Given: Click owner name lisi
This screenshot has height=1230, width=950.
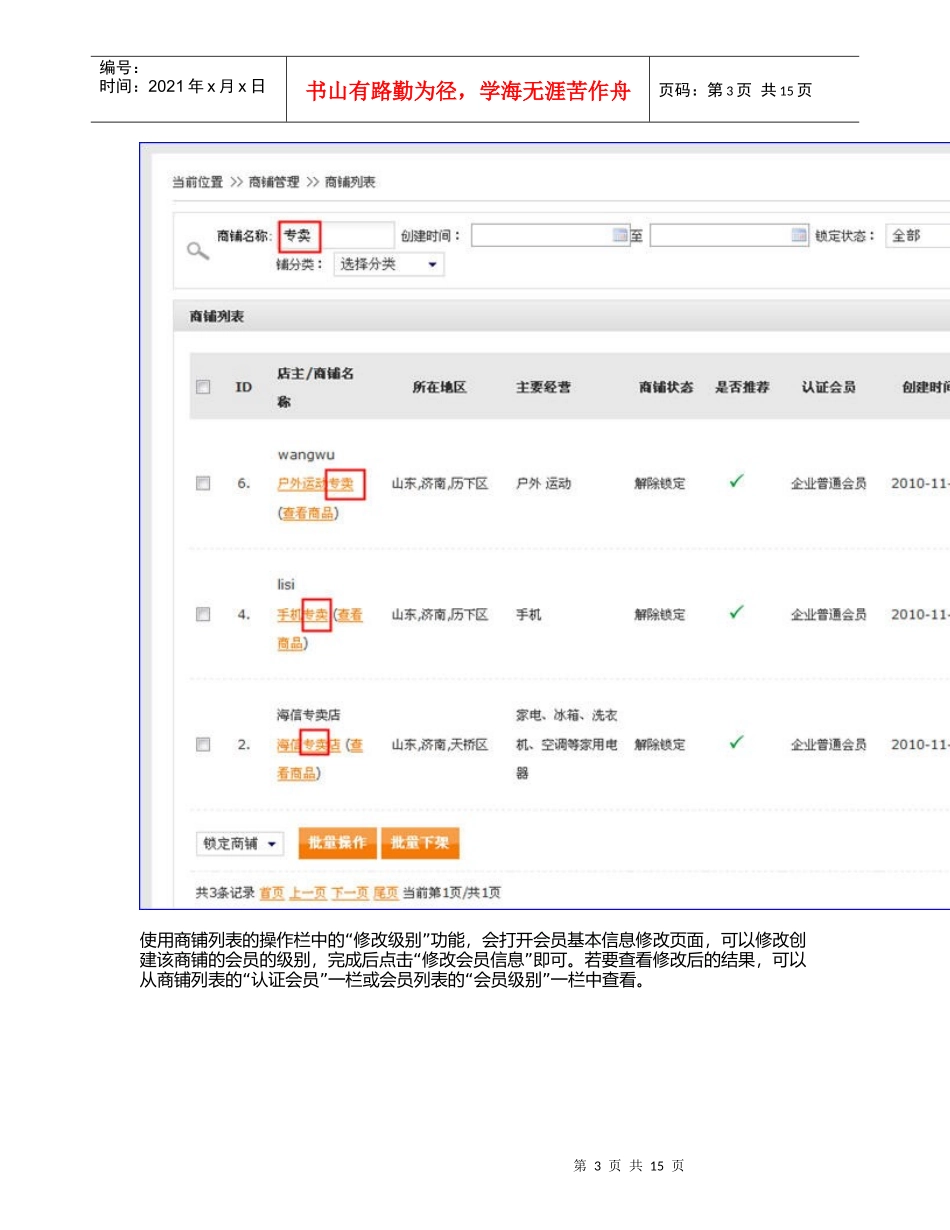Looking at the screenshot, I should tap(286, 584).
